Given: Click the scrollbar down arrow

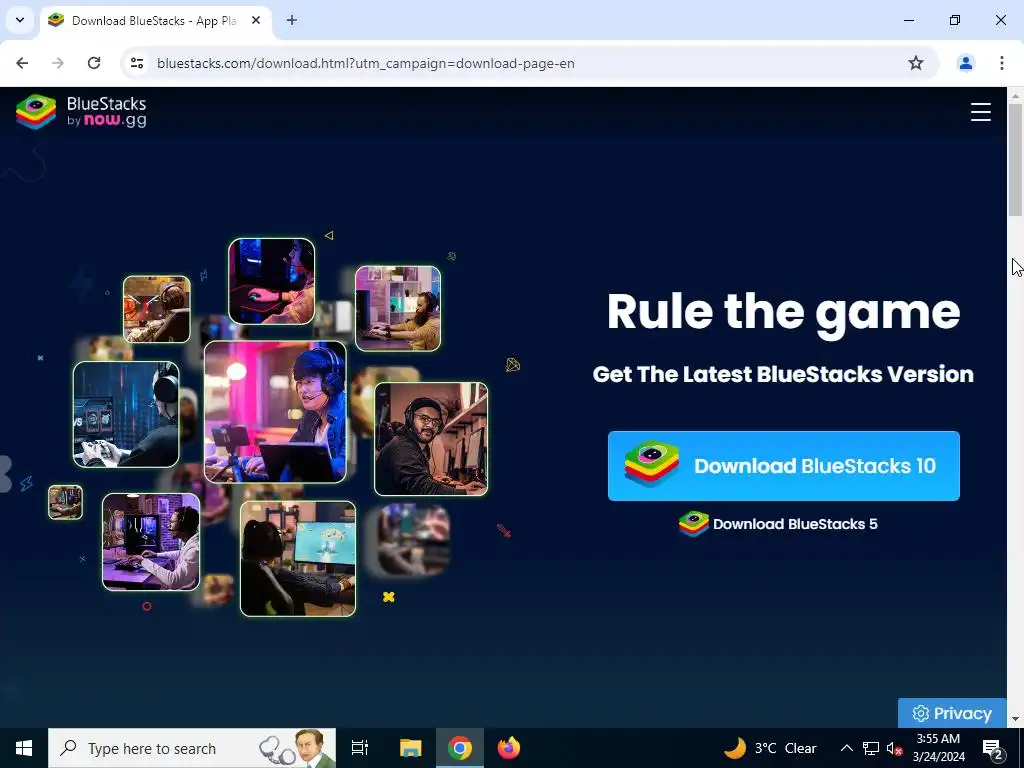Looking at the screenshot, I should click(x=1015, y=719).
